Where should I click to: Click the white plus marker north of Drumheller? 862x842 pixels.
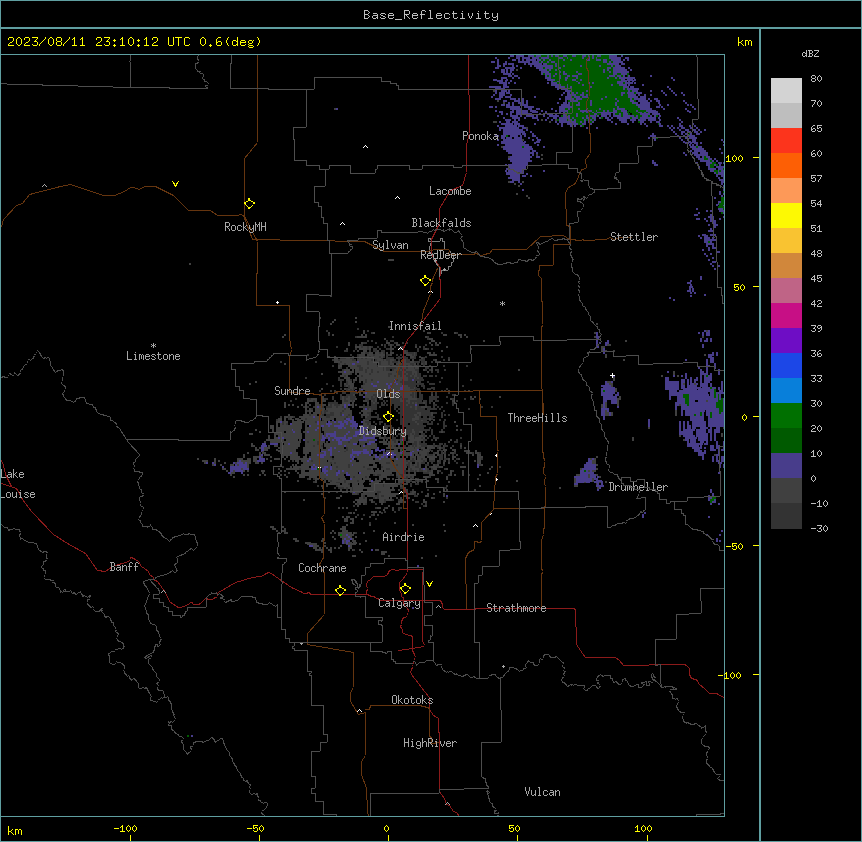pos(612,376)
